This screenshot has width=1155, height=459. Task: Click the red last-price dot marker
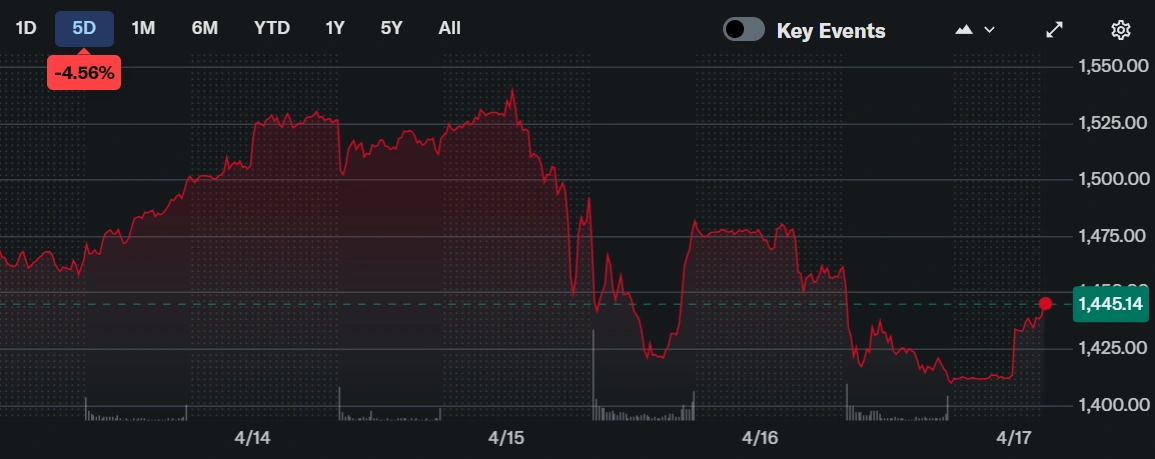(x=1046, y=304)
